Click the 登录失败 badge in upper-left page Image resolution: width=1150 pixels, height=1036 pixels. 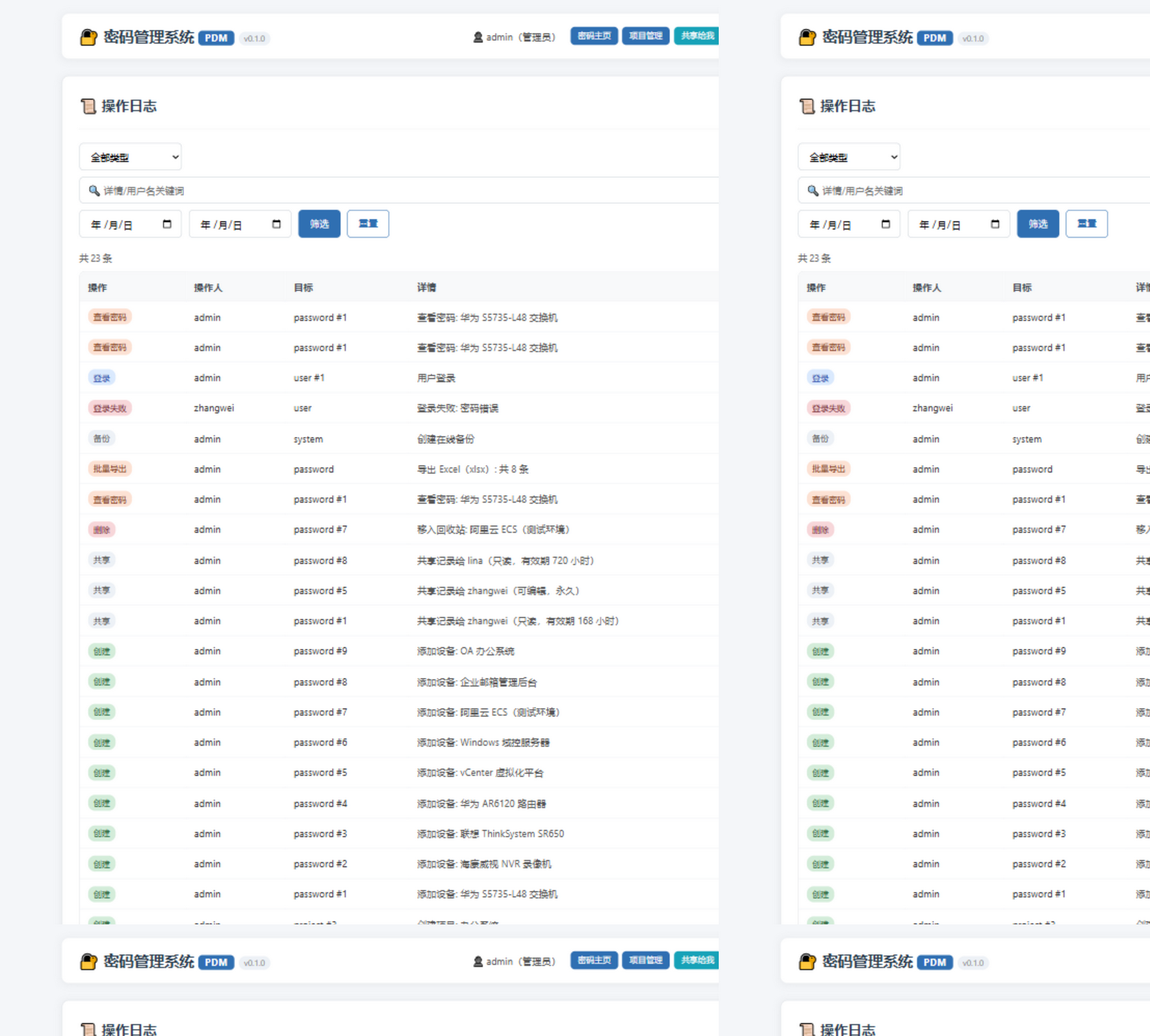(x=110, y=408)
